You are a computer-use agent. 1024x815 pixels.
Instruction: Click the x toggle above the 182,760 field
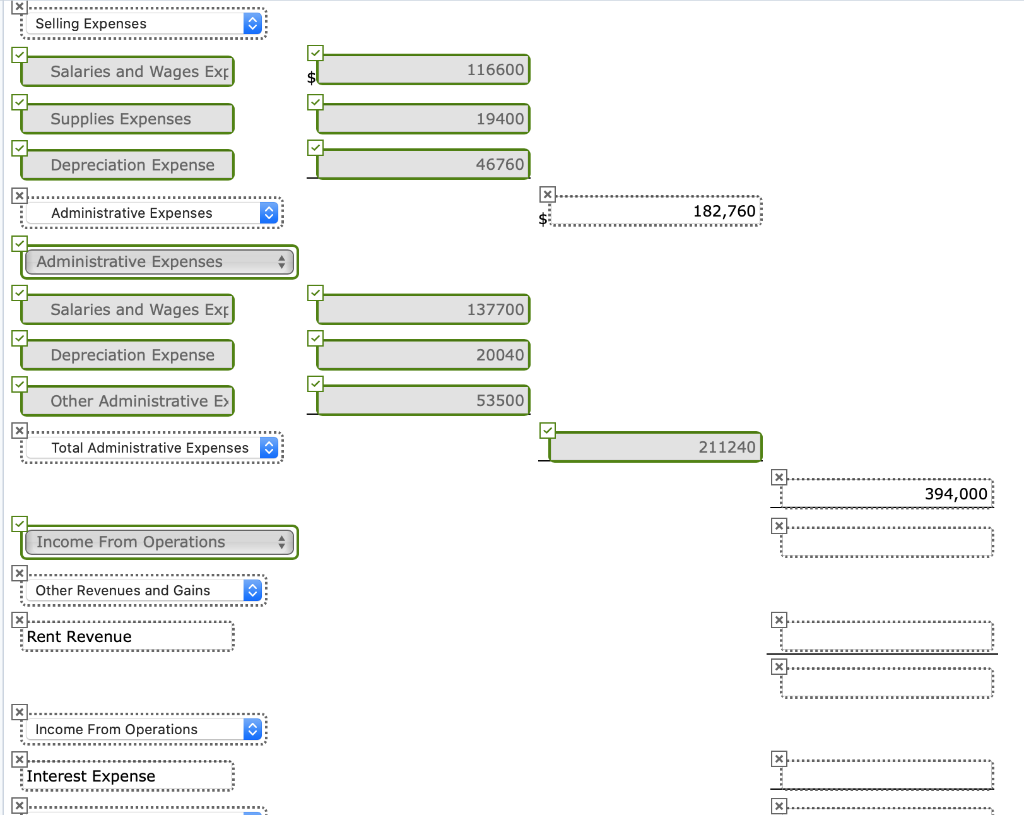[546, 193]
